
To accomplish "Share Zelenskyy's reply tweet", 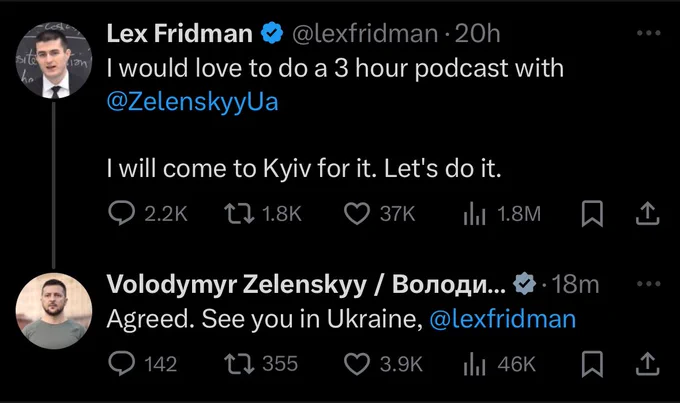I will click(x=647, y=364).
